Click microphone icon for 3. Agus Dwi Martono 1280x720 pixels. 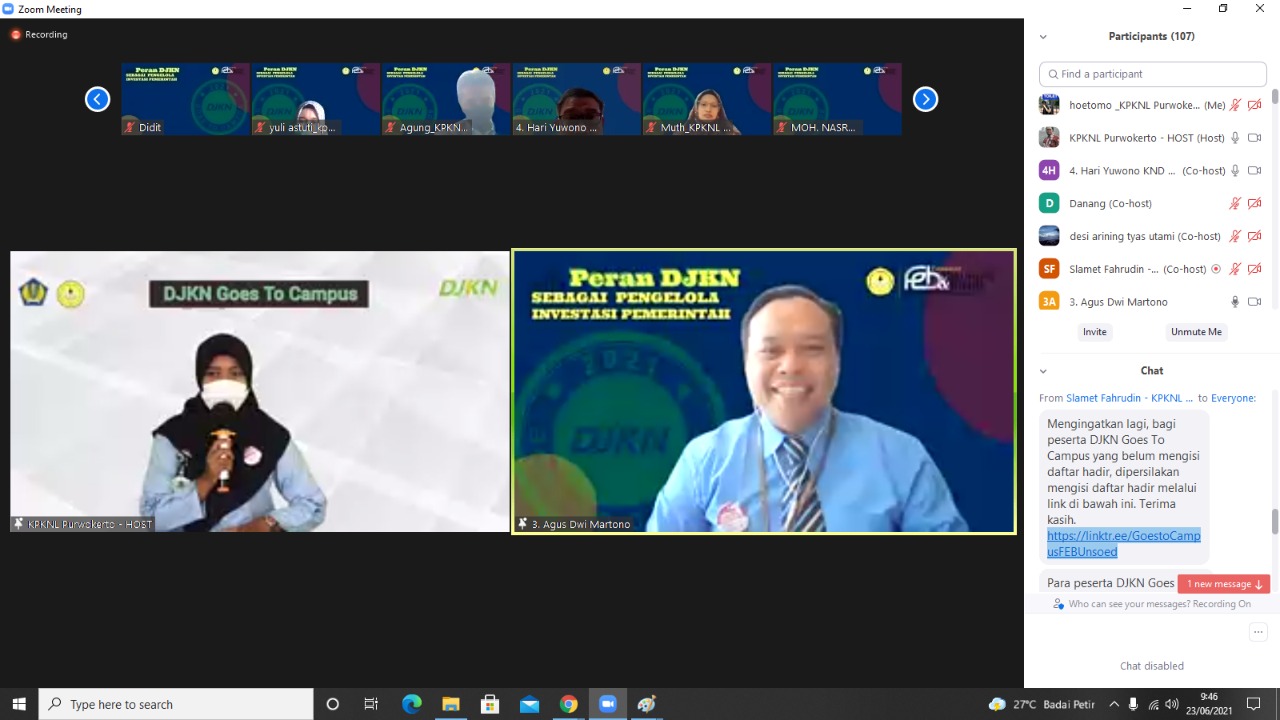(x=1235, y=302)
